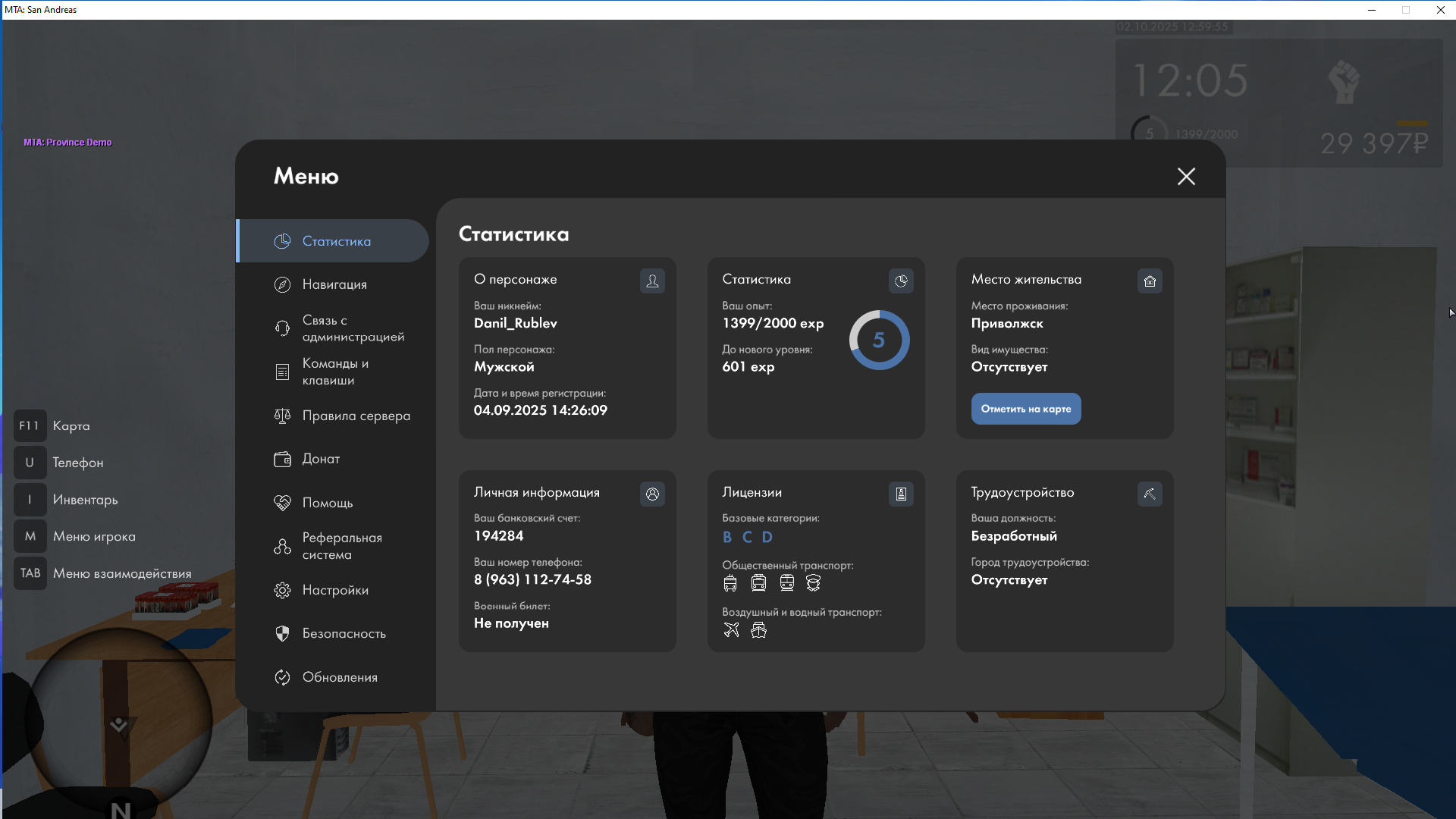Open the Навигация menu section
This screenshot has width=1456, height=819.
click(x=334, y=284)
